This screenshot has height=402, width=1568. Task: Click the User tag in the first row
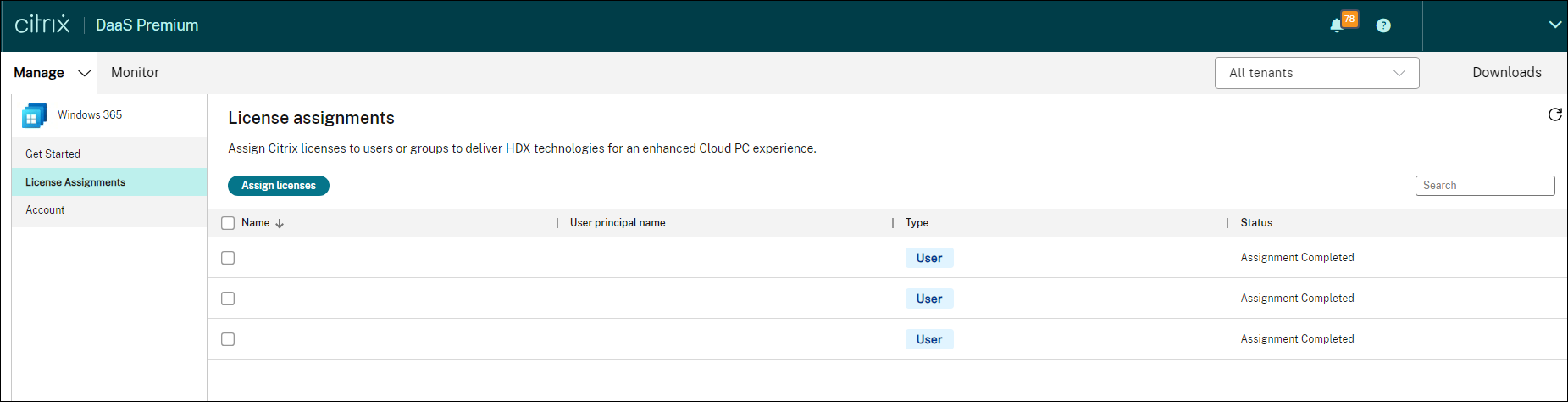(929, 258)
